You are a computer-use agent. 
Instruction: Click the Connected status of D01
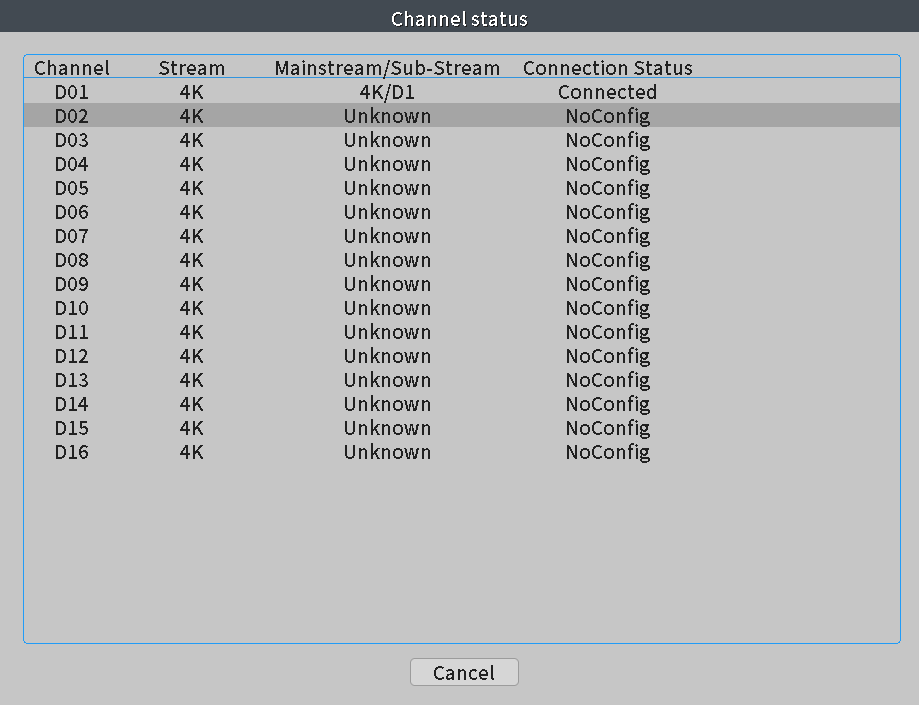click(607, 92)
